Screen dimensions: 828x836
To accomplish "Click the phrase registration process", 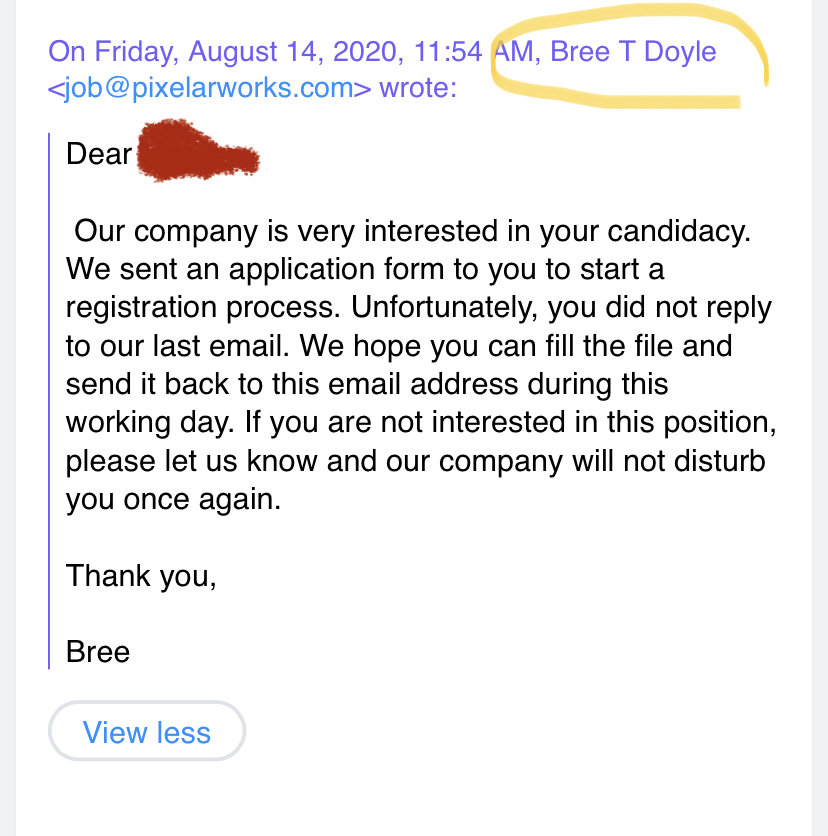I will (203, 308).
